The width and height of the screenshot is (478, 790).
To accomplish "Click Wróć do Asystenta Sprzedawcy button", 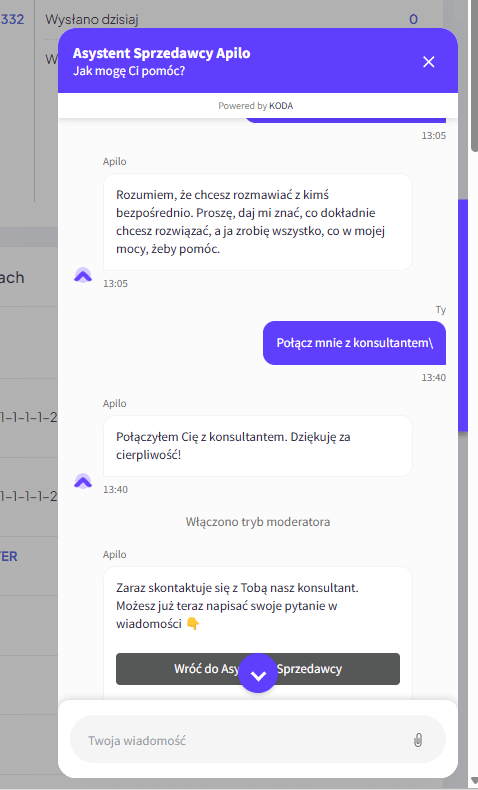I will [258, 669].
